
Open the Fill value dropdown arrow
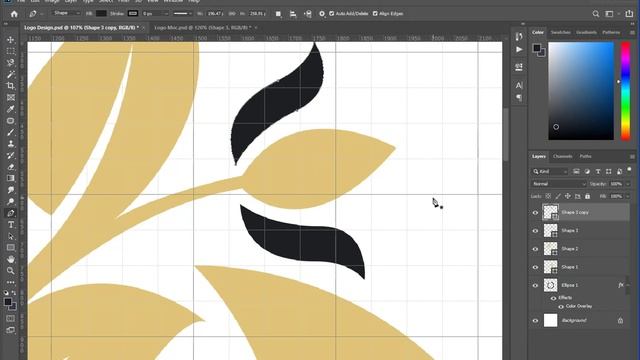[627, 197]
